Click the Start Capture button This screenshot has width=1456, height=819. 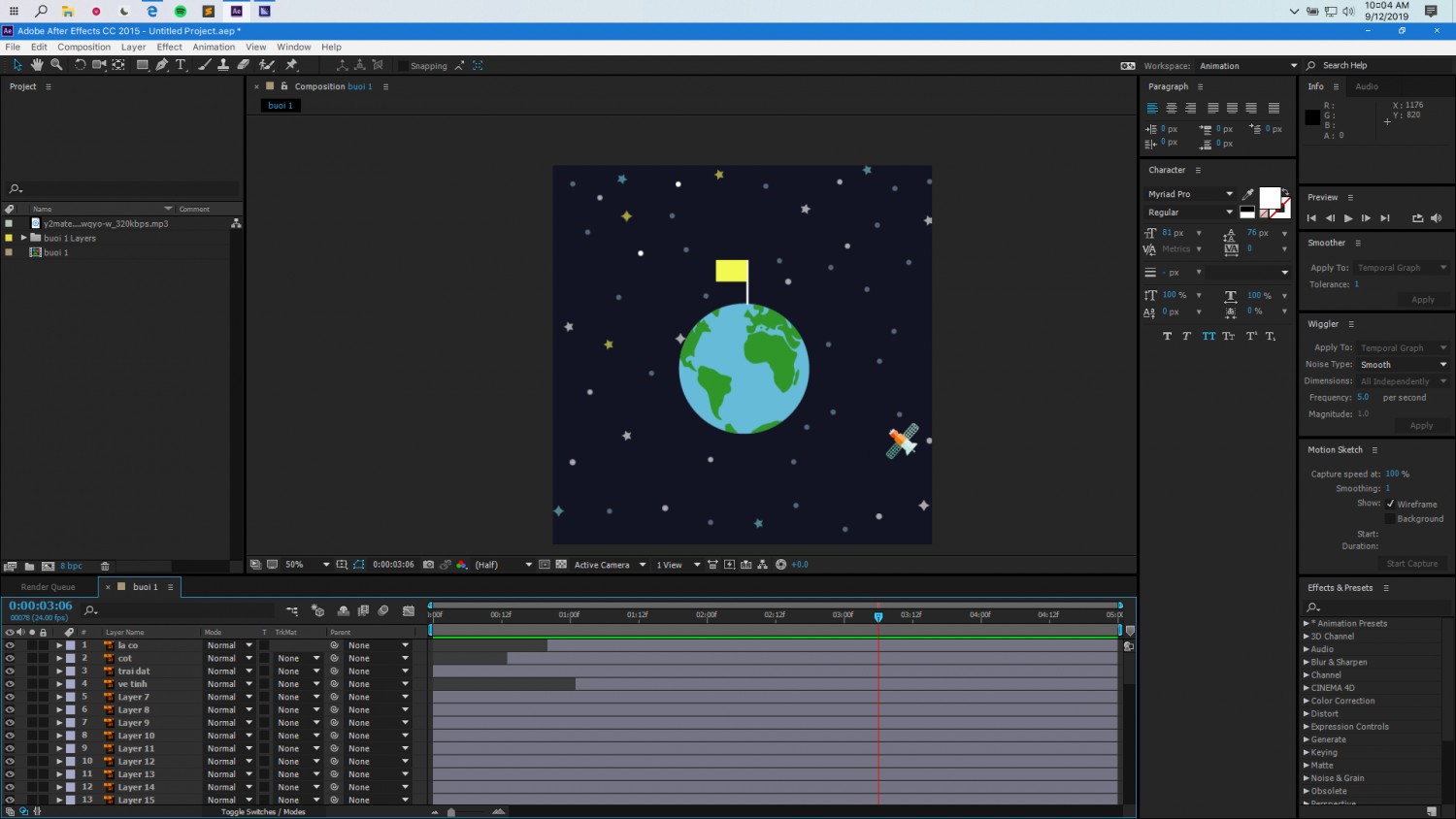[x=1412, y=564]
